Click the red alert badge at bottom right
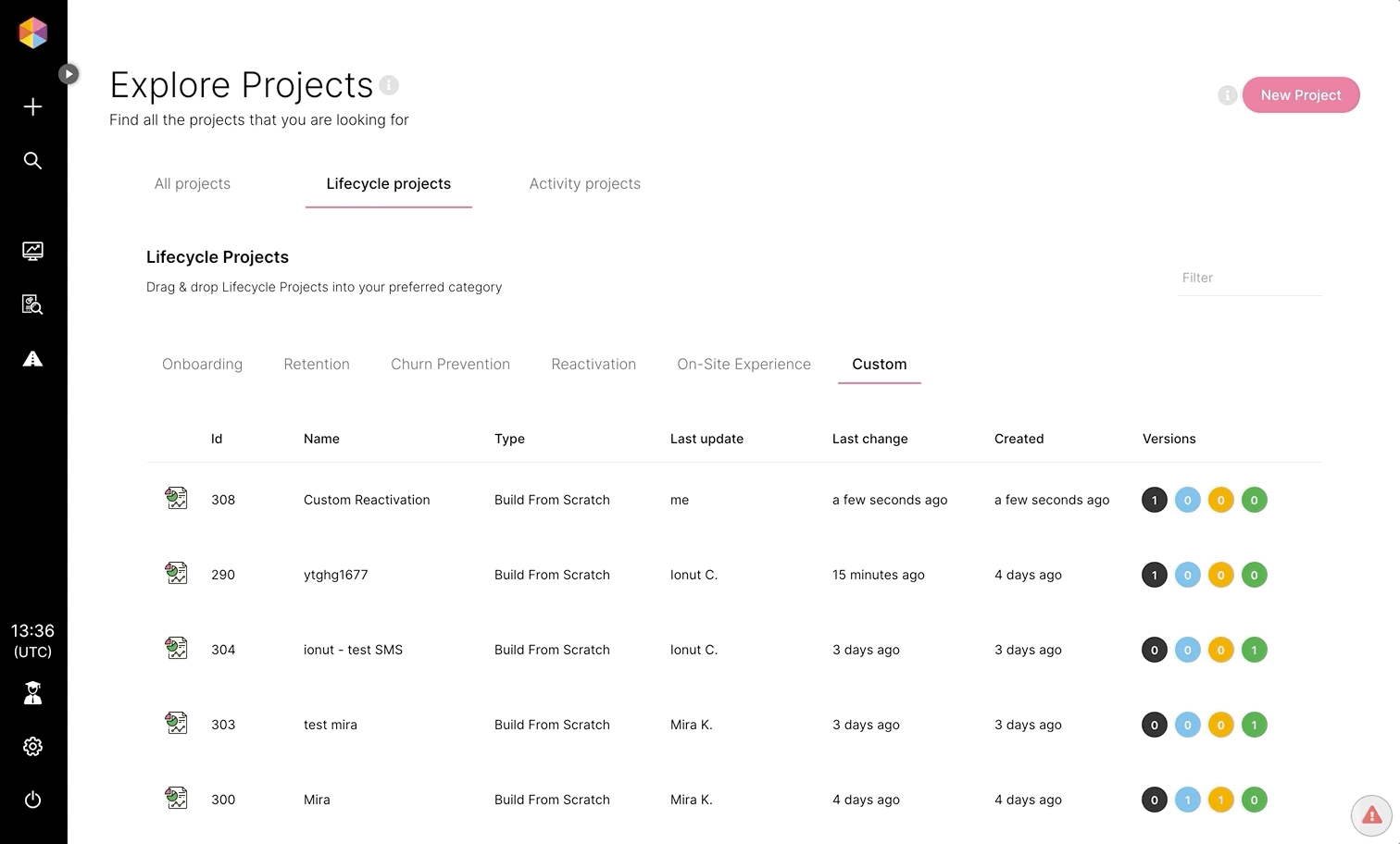The width and height of the screenshot is (1400, 844). [1371, 815]
